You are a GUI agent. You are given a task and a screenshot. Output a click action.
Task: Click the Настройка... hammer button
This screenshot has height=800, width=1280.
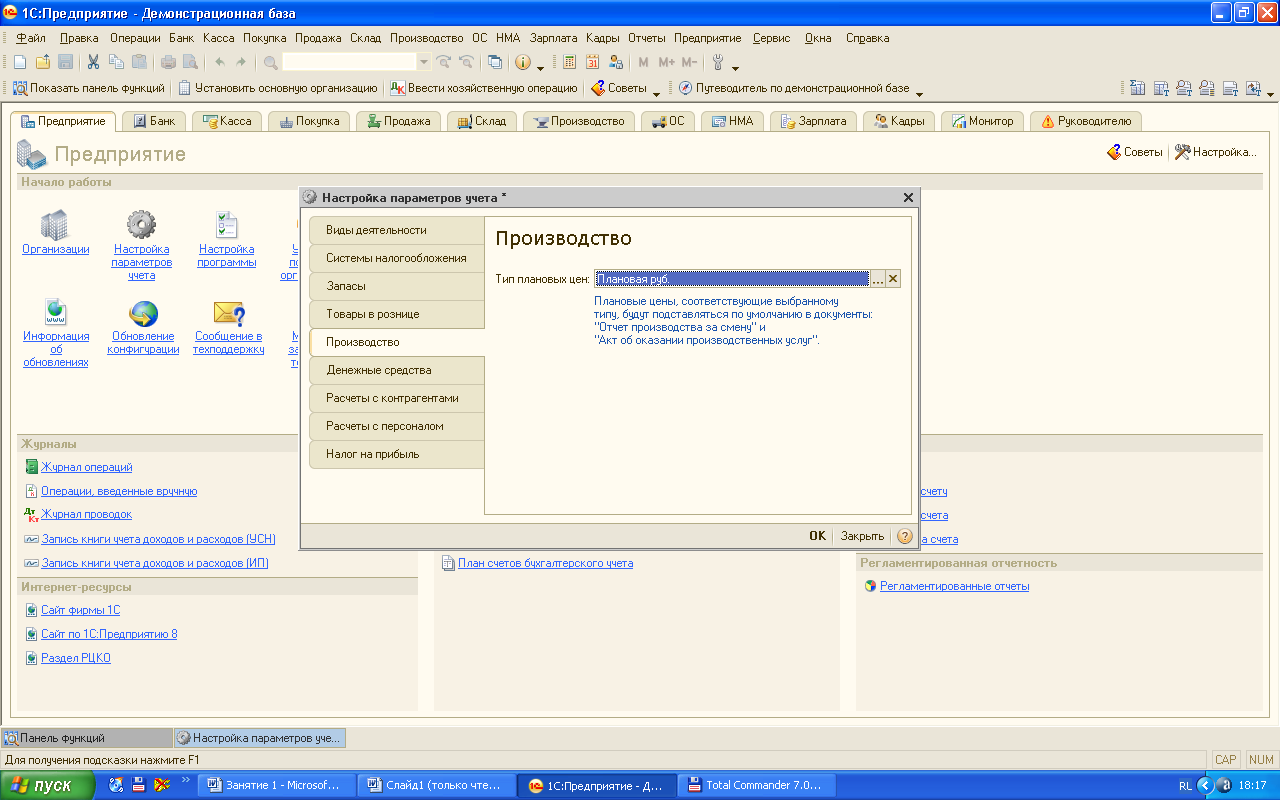coord(1215,152)
